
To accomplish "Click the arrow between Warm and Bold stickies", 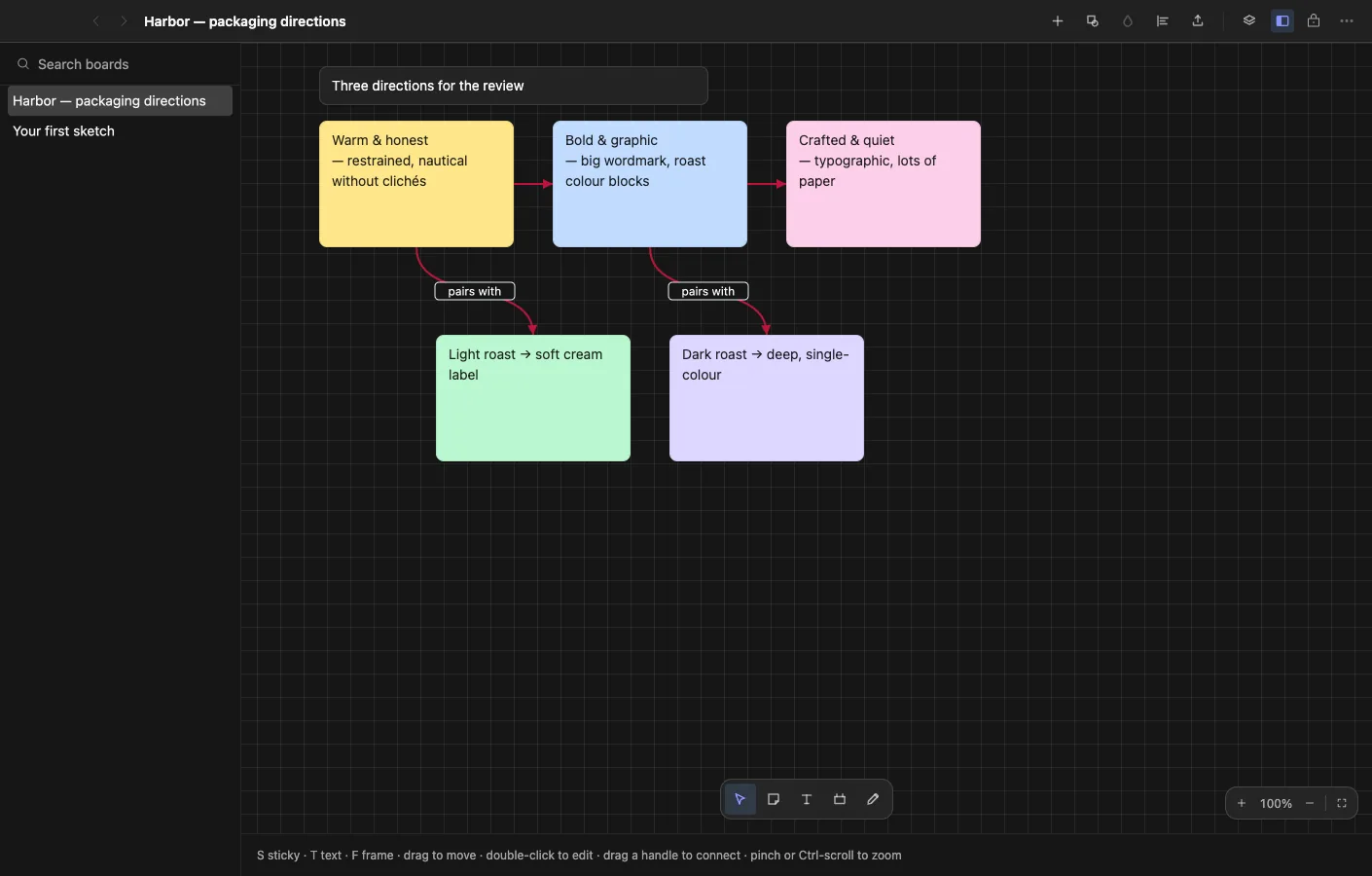I will 533,184.
